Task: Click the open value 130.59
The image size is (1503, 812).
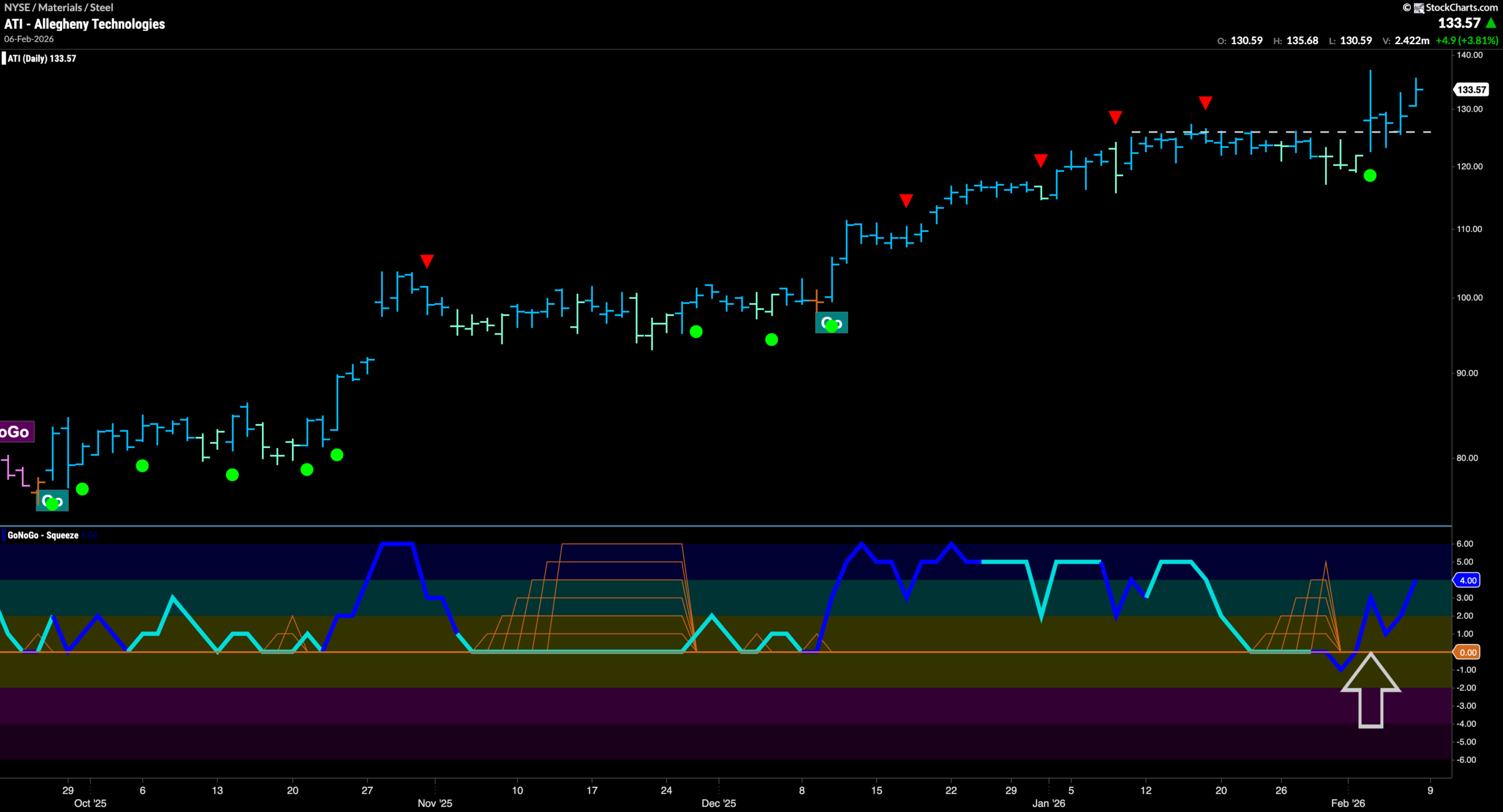Action: 1246,41
